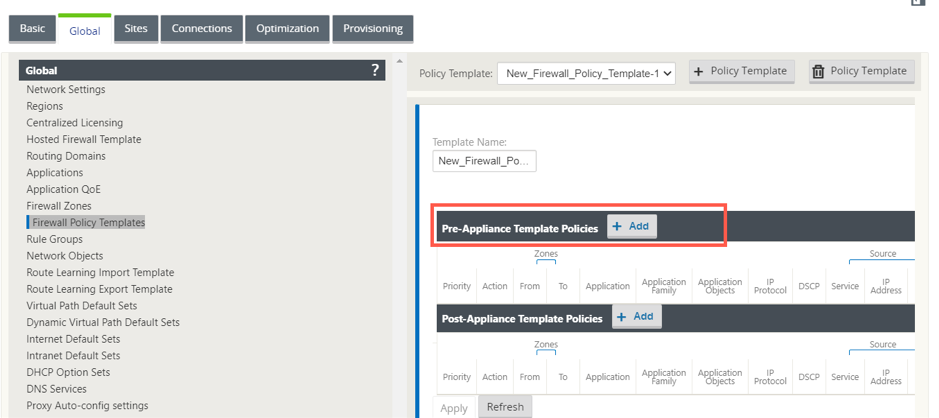Click the Refresh button
939x418 pixels.
tap(505, 407)
